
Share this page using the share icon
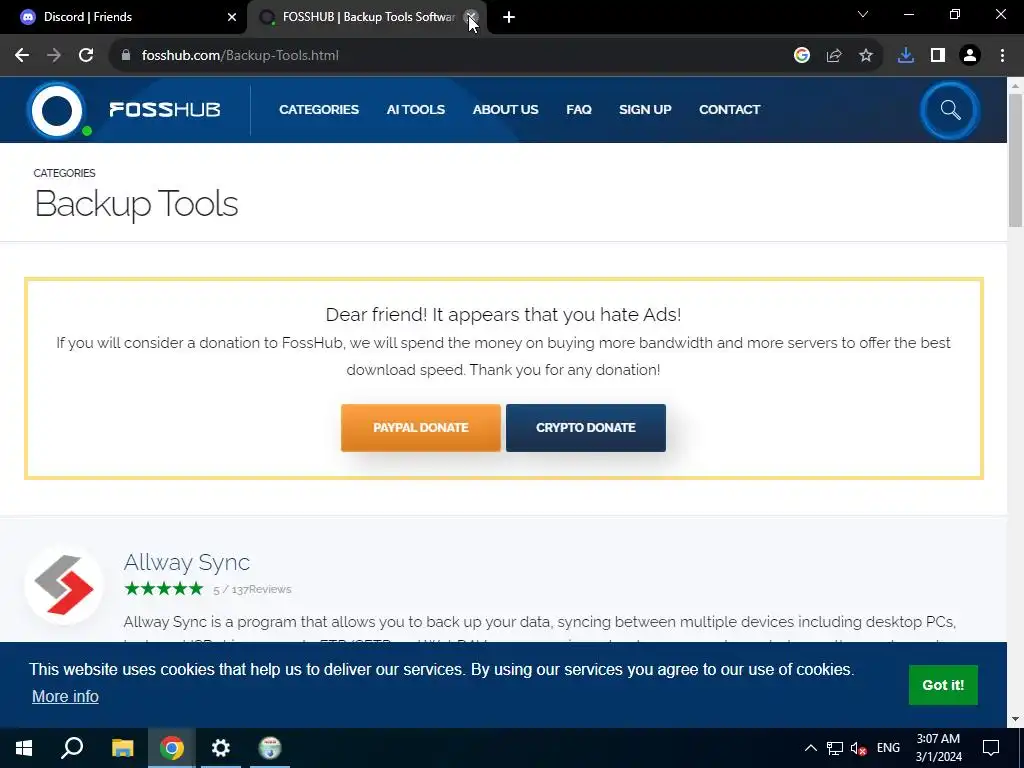click(834, 56)
